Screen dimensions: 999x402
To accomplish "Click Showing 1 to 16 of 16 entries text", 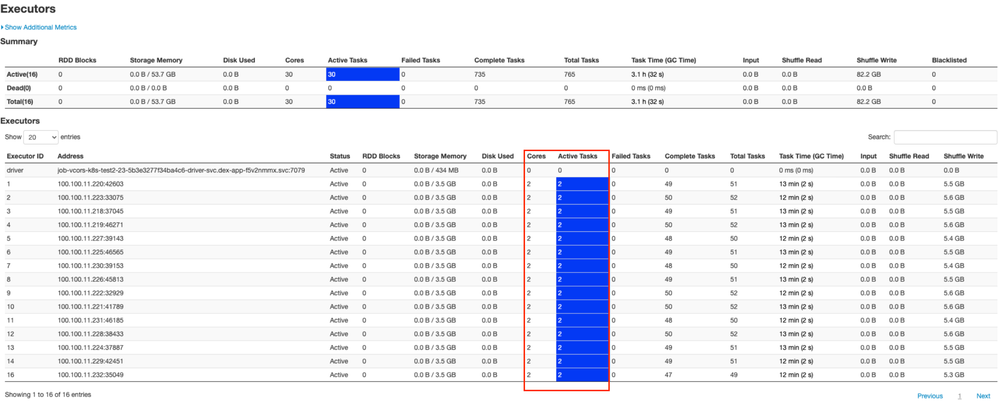I will pos(47,395).
